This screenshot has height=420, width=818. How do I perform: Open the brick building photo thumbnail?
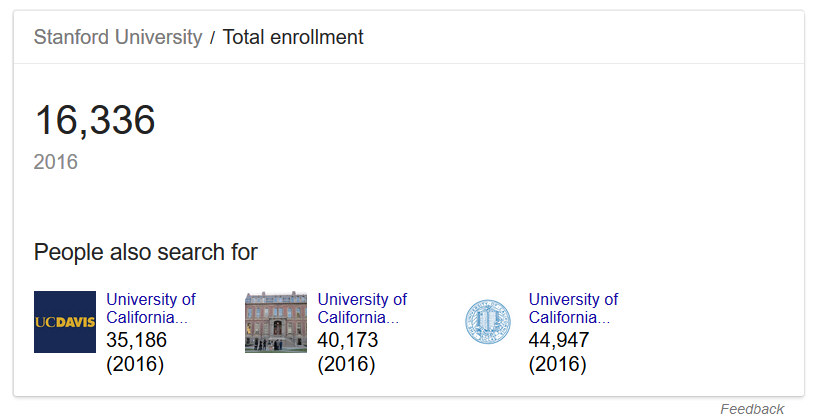[276, 322]
